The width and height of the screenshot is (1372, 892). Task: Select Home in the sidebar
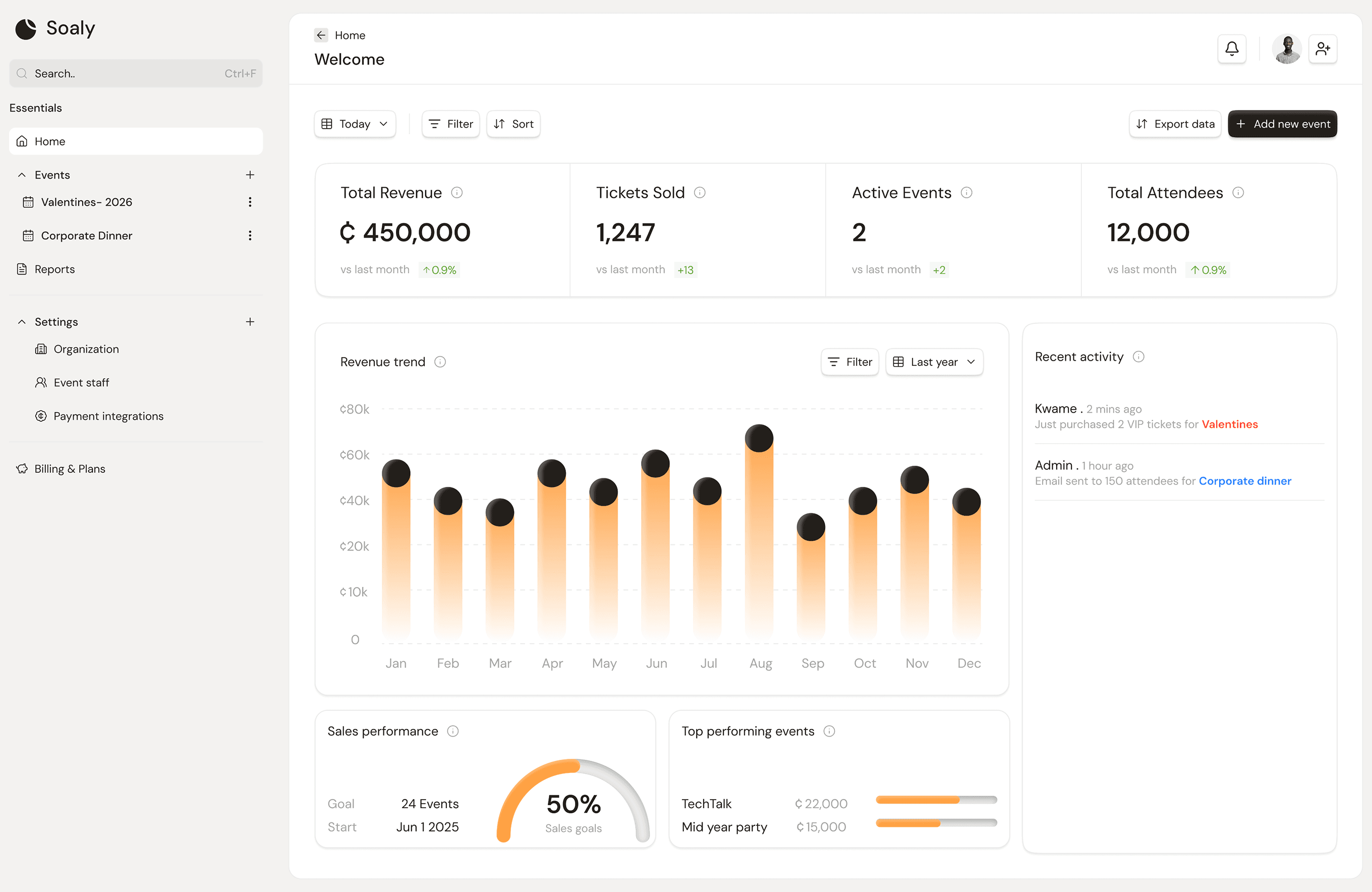136,141
